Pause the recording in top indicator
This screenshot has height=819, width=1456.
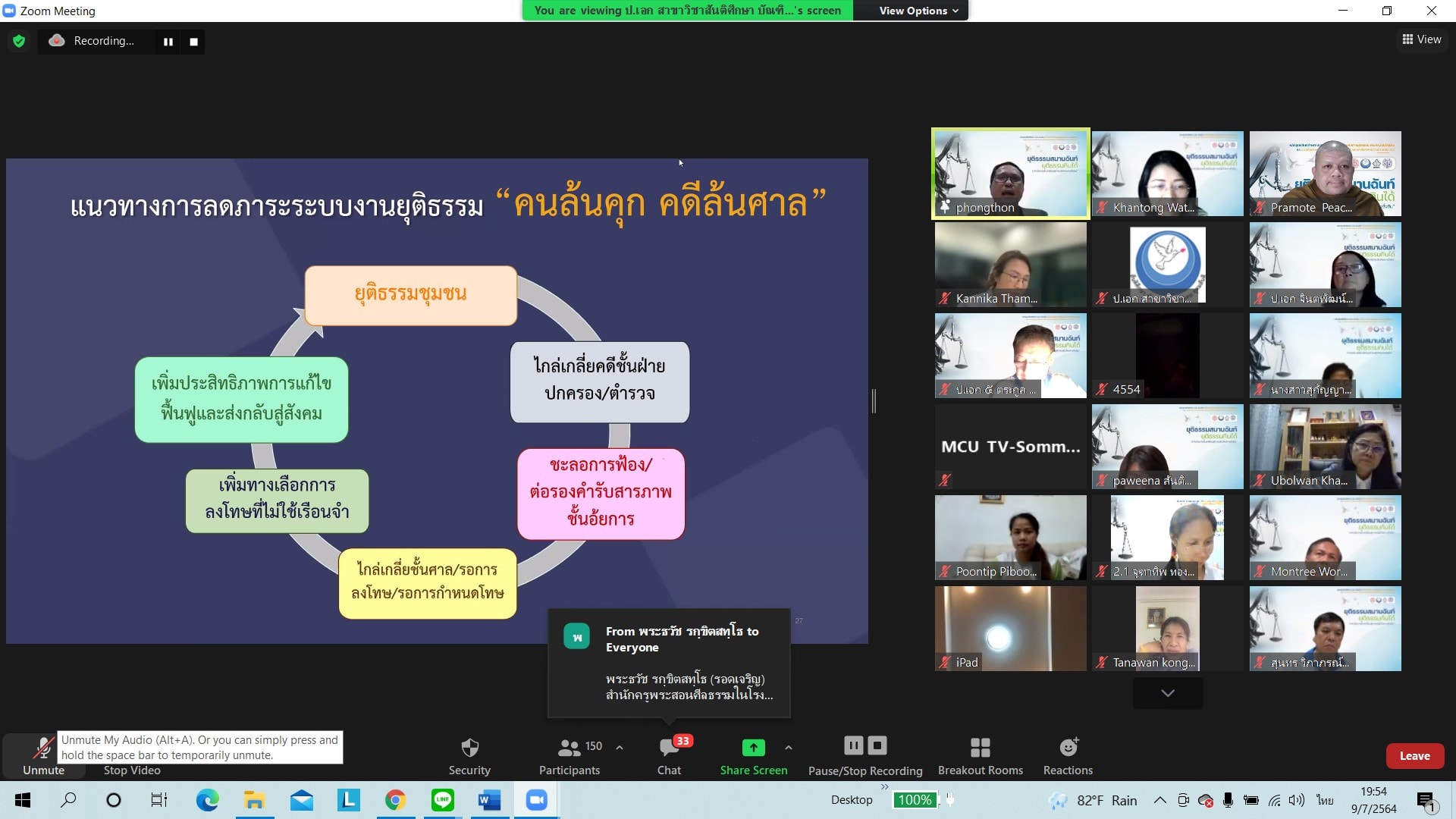(168, 42)
